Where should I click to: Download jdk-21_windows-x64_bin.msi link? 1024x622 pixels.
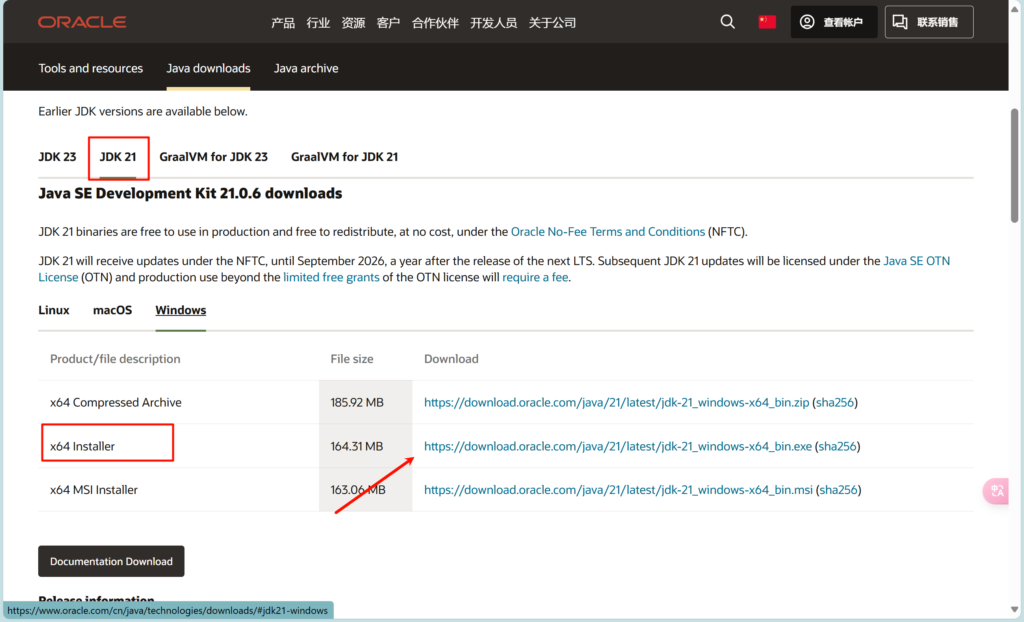[618, 490]
